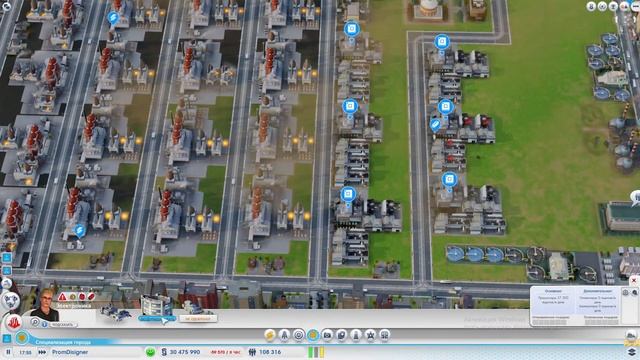The width and height of the screenshot is (640, 360).
Task: Select the tall office building thumbnail
Action: coord(156,304)
